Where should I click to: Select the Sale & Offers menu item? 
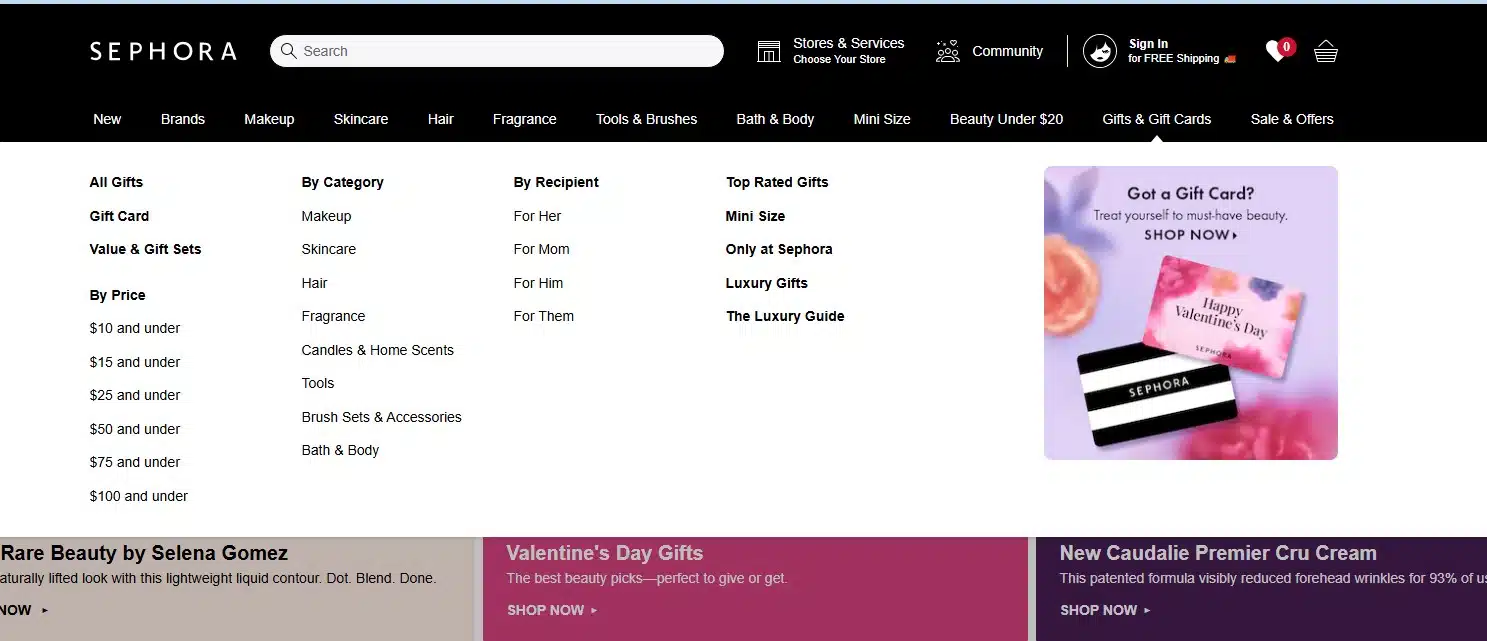1292,119
